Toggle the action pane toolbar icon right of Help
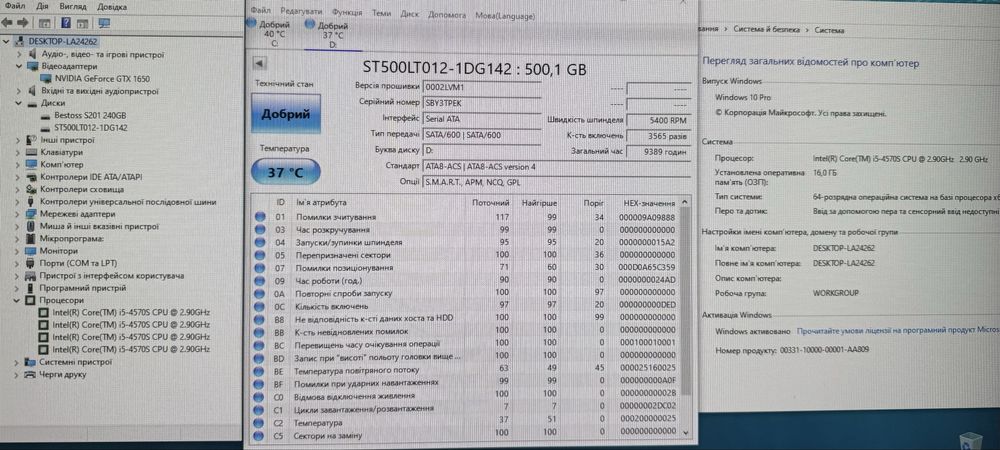The height and width of the screenshot is (450, 1000). (82, 24)
